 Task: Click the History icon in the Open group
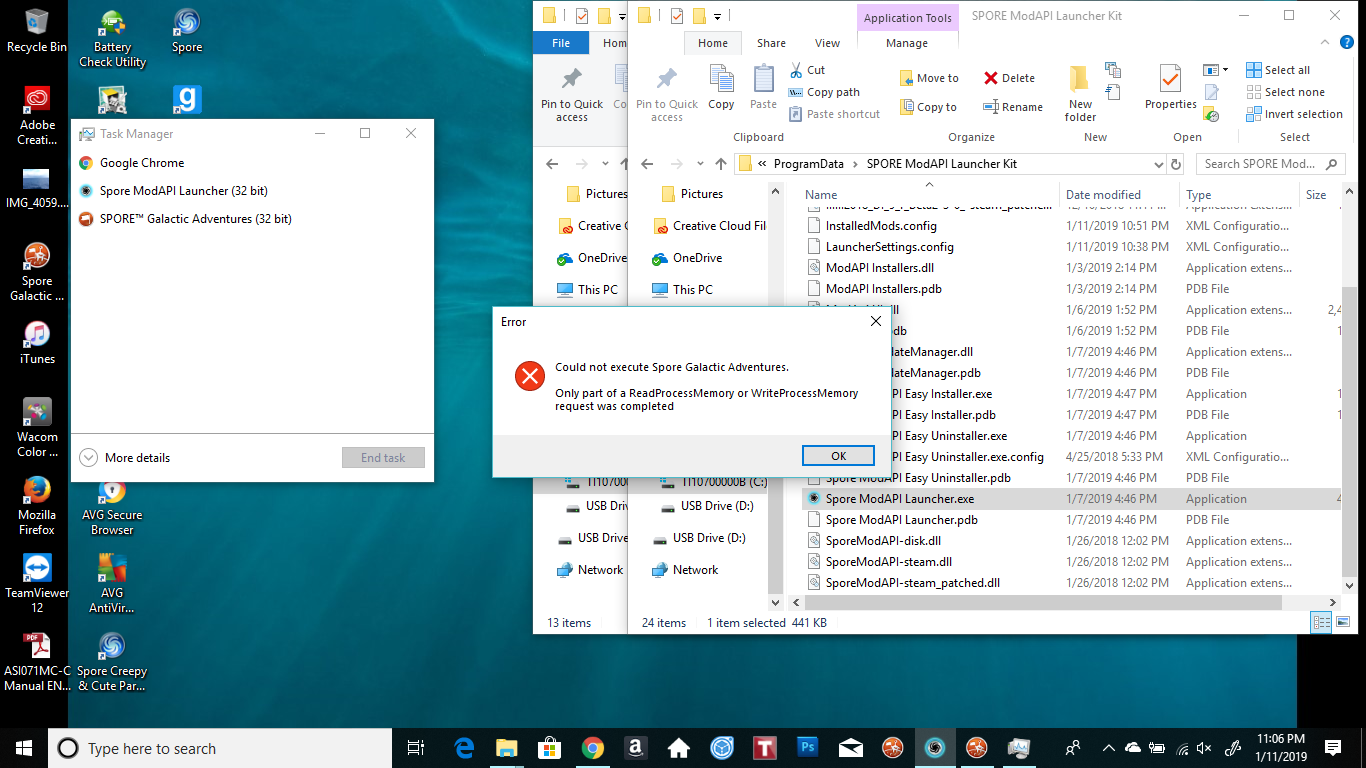click(1211, 115)
